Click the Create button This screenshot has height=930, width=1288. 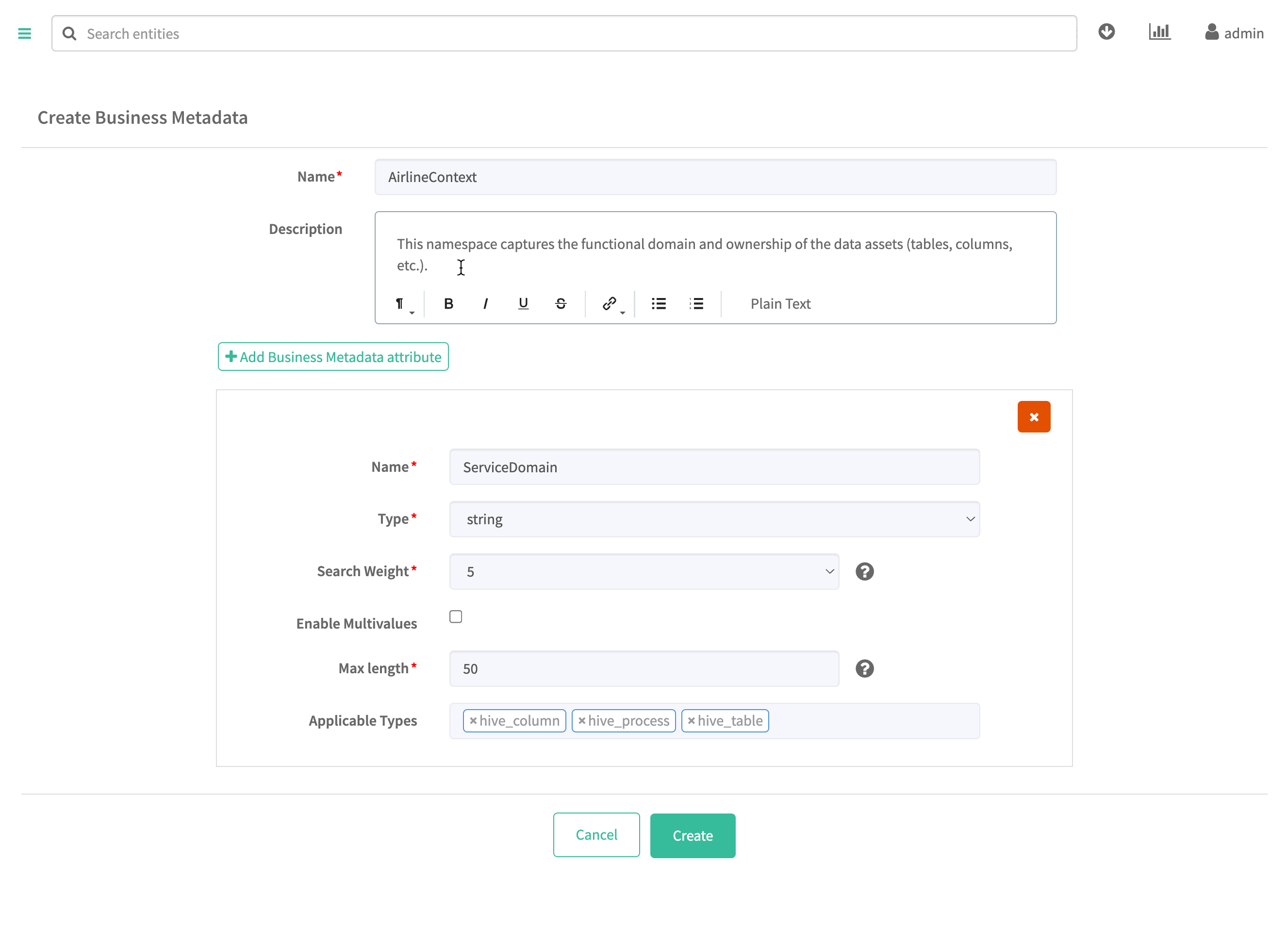pos(692,835)
